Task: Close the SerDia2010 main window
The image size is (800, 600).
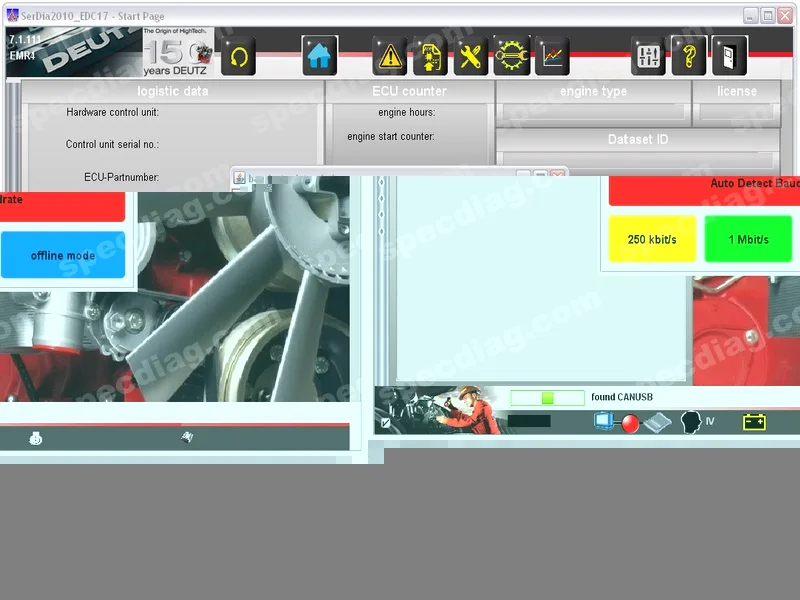Action: 785,15
